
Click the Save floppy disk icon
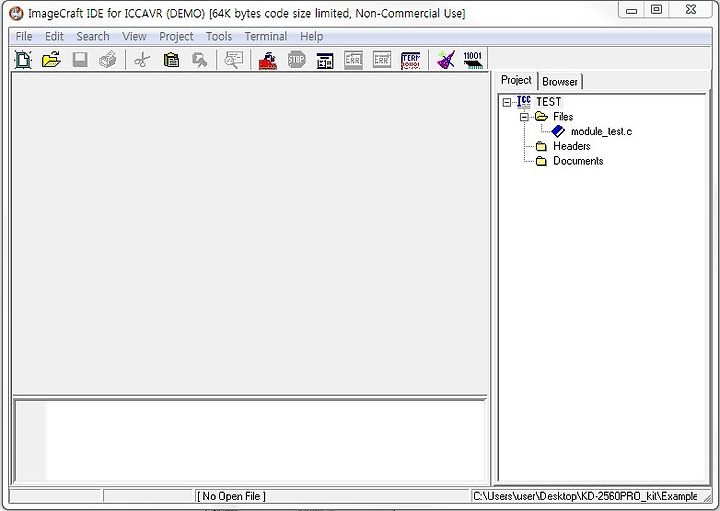(x=80, y=60)
